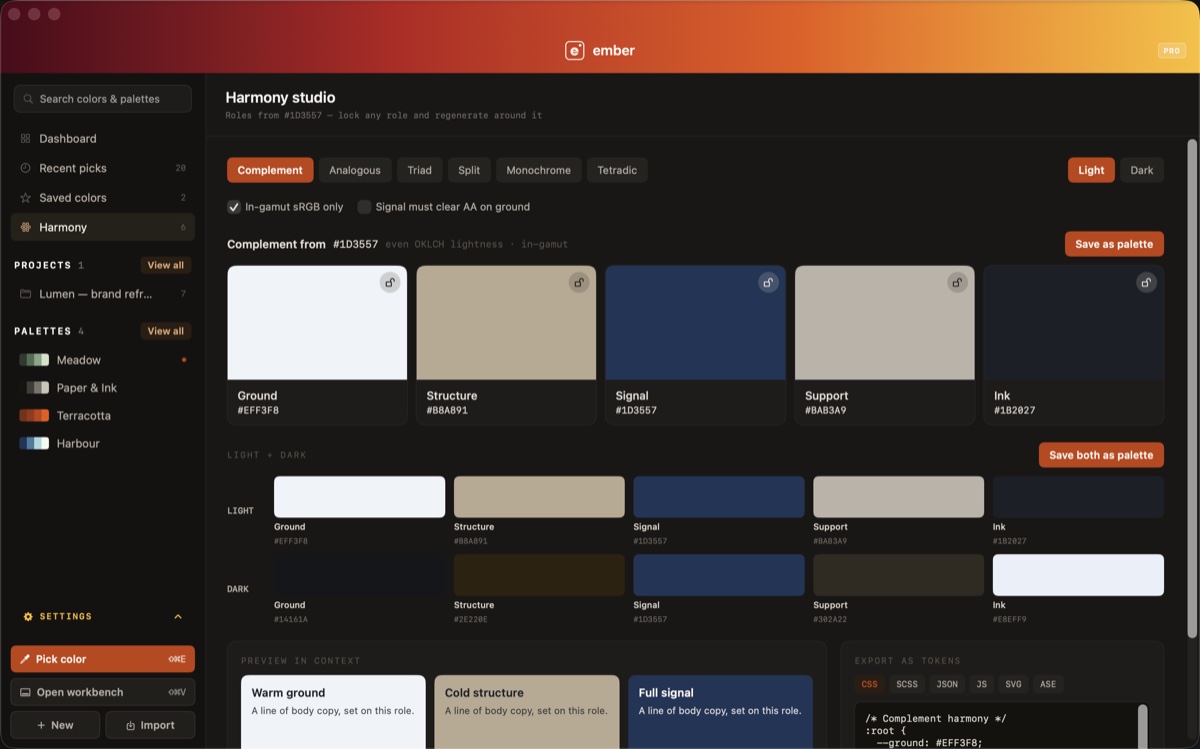Select the Tetradic harmony tab
Screen dimensions: 1200x749
[617, 170]
